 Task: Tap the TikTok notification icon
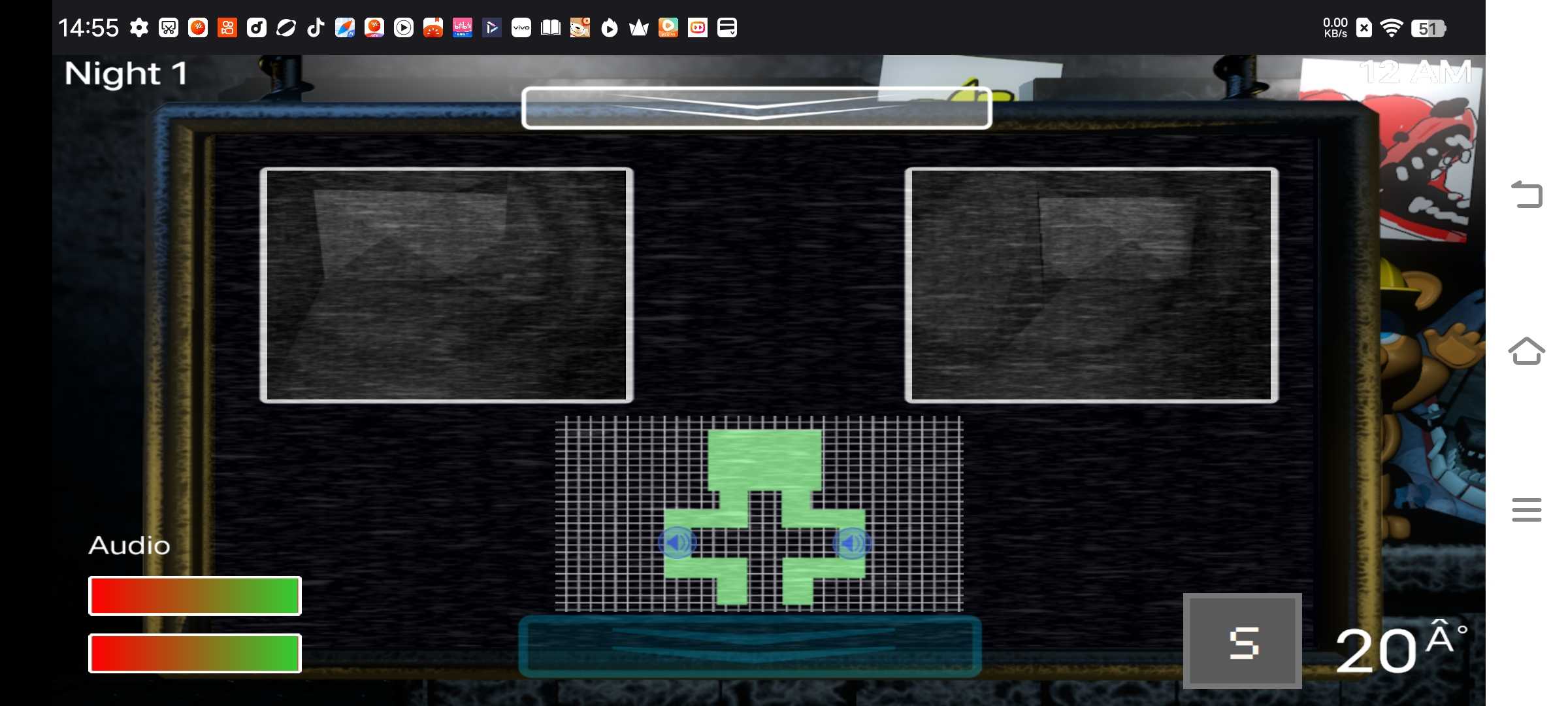316,27
